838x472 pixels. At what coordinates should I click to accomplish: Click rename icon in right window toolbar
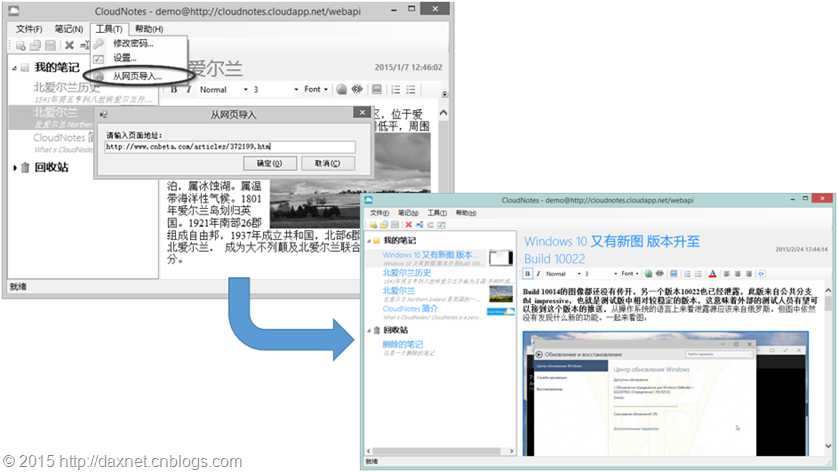pyautogui.click(x=430, y=225)
